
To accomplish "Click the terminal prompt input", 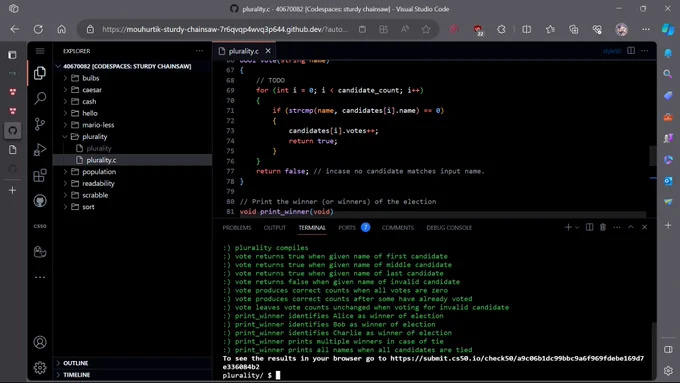I will (278, 375).
